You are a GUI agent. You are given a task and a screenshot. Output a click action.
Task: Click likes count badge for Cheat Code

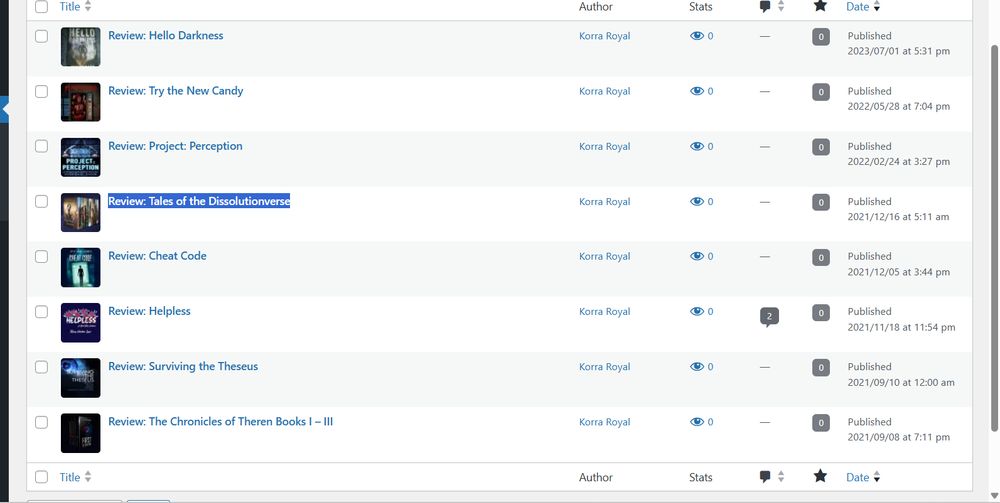tap(821, 258)
